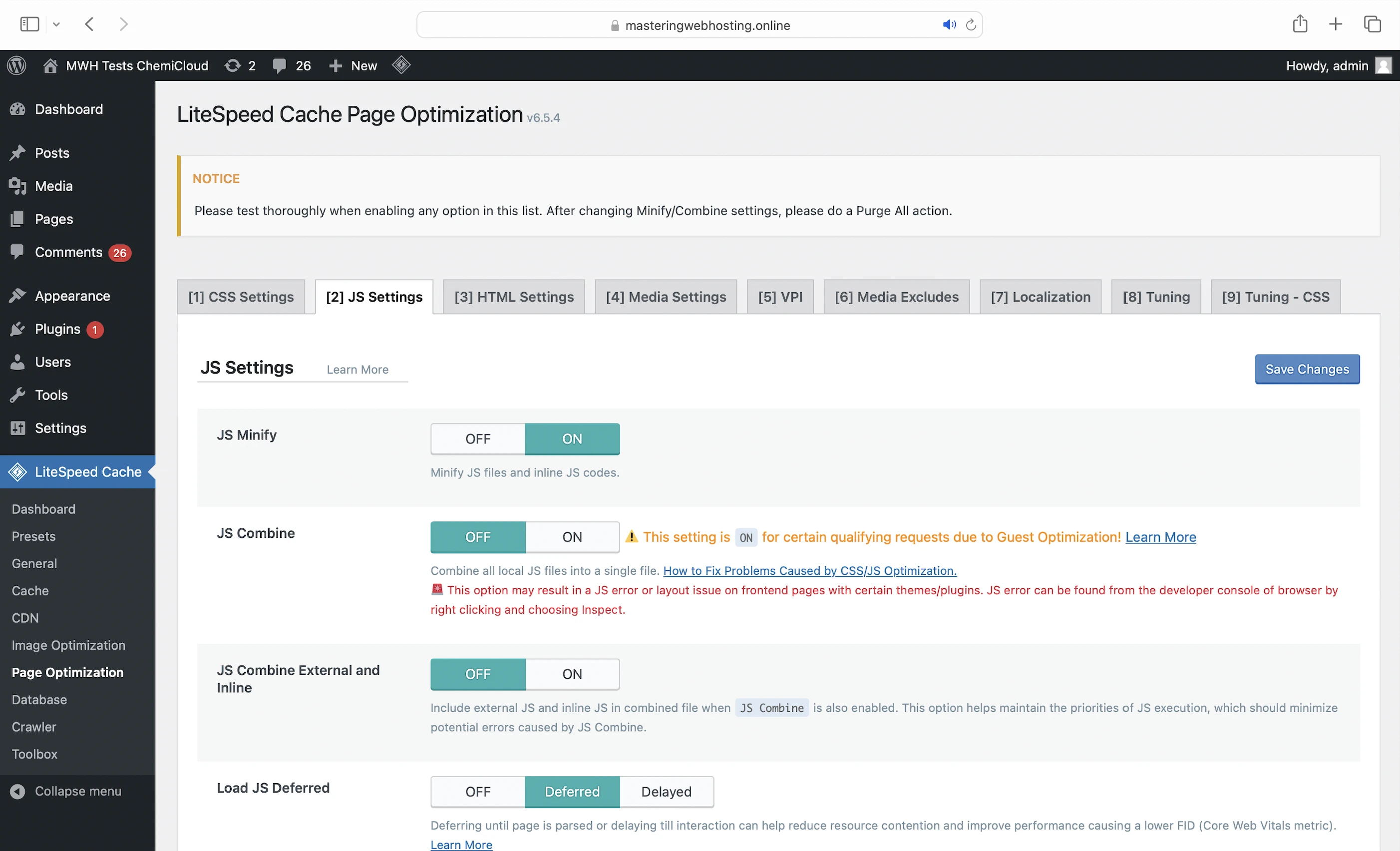The height and width of the screenshot is (851, 1400).
Task: Click the WordPress logo in admin bar
Action: (x=16, y=66)
